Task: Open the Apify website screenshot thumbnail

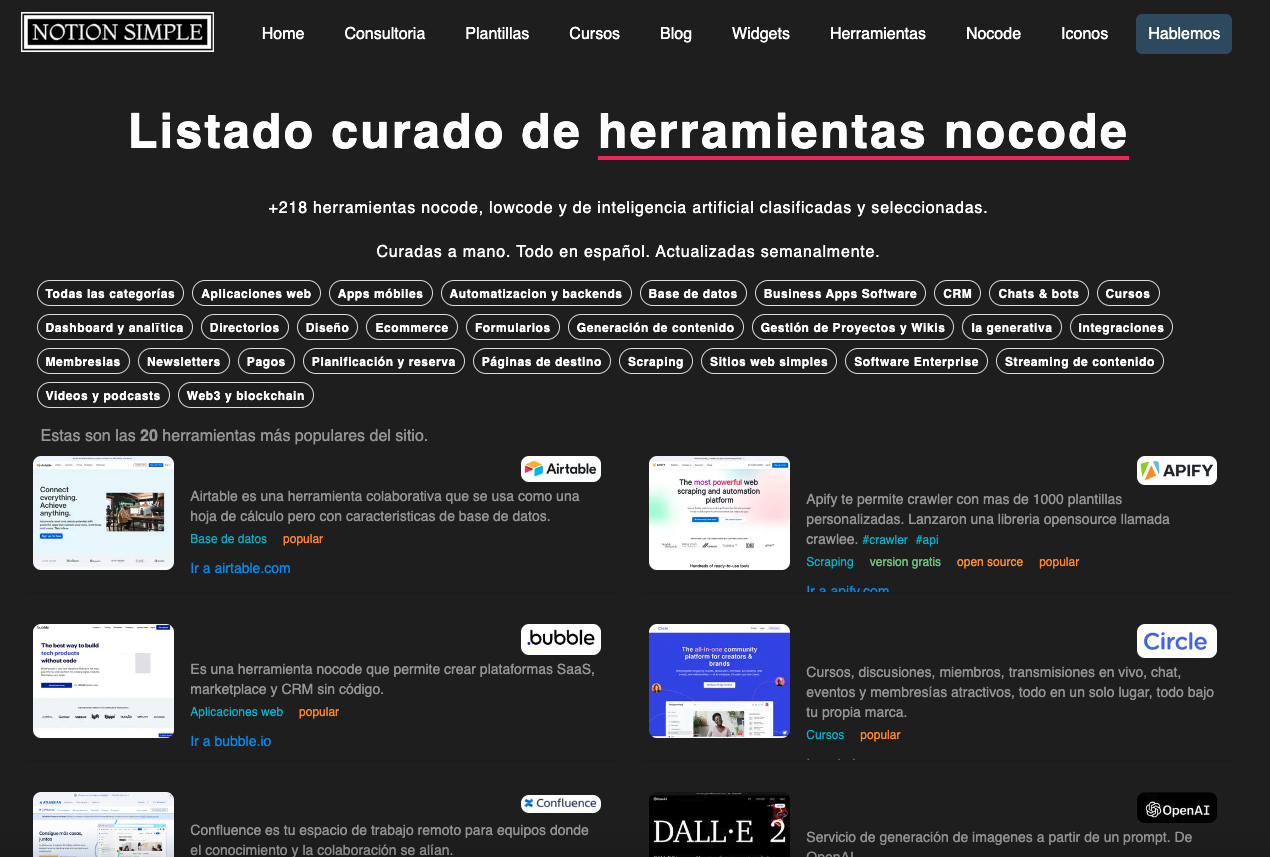Action: click(720, 513)
